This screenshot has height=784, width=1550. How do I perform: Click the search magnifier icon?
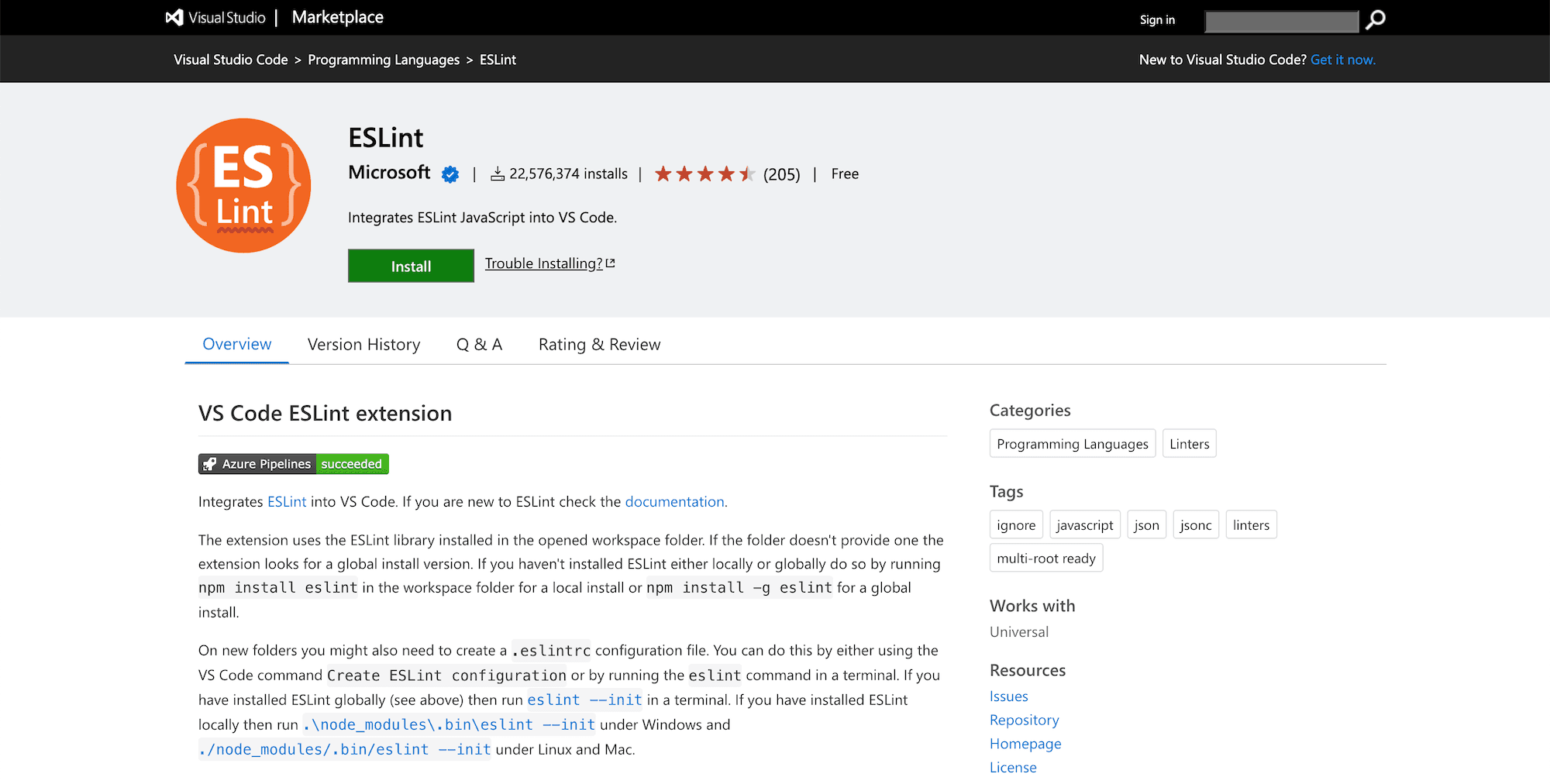click(1376, 19)
